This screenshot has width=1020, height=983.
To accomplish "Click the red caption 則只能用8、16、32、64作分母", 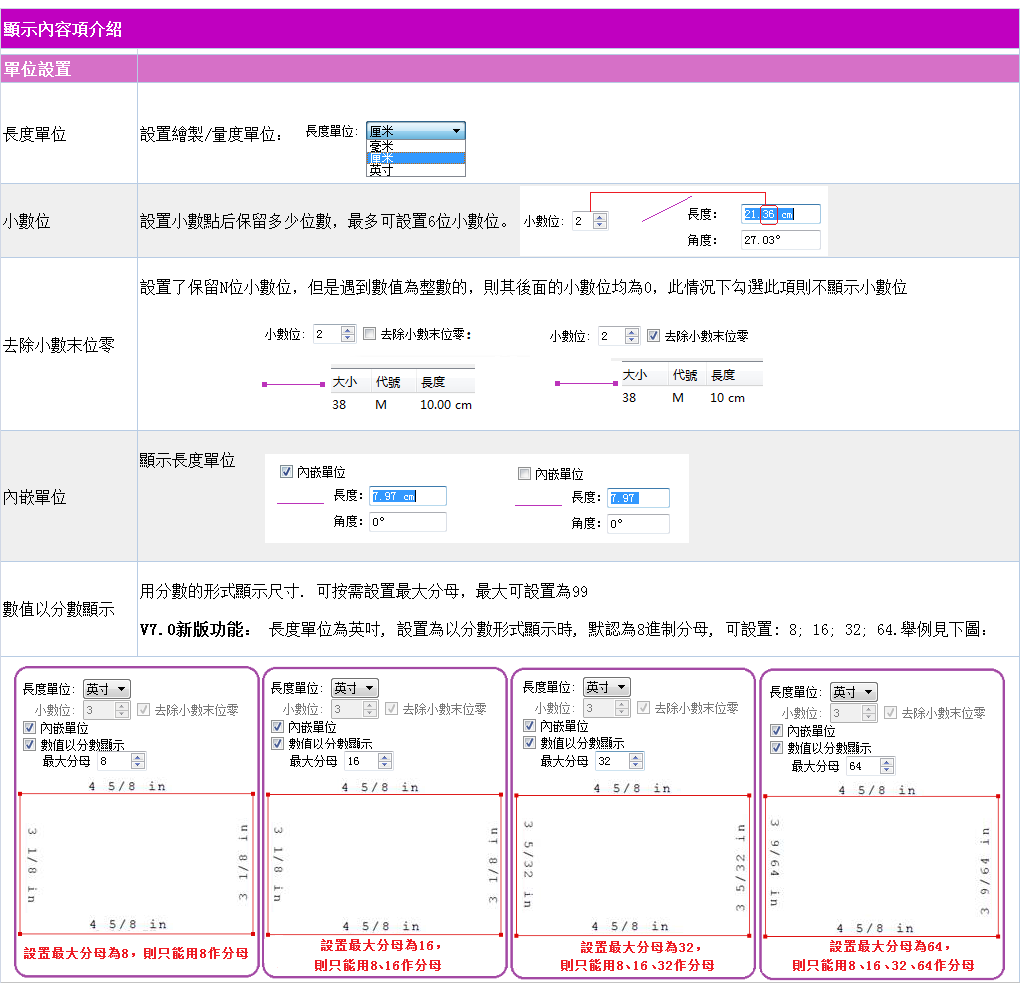I will click(x=883, y=965).
